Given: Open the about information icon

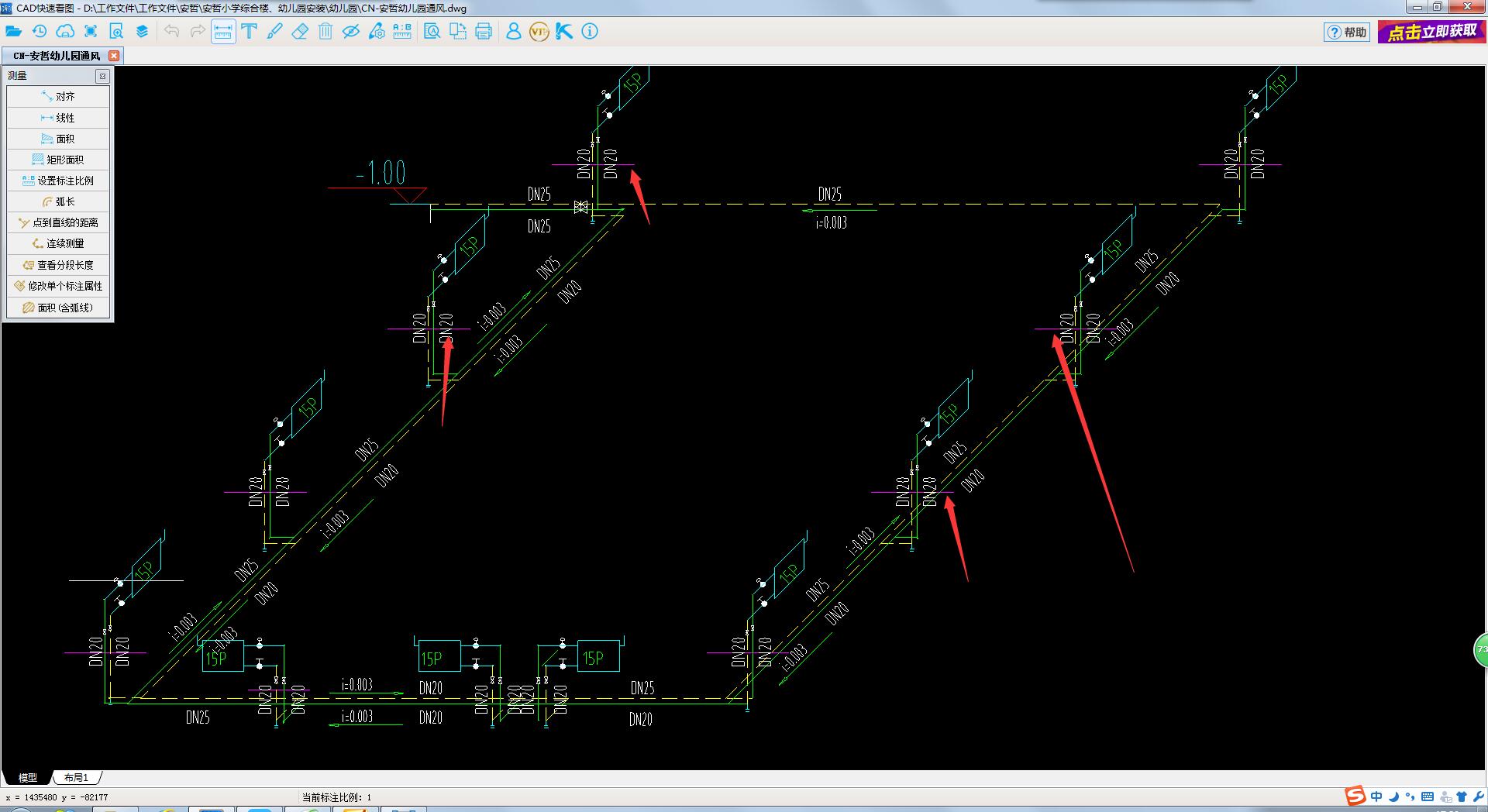Looking at the screenshot, I should (x=590, y=32).
